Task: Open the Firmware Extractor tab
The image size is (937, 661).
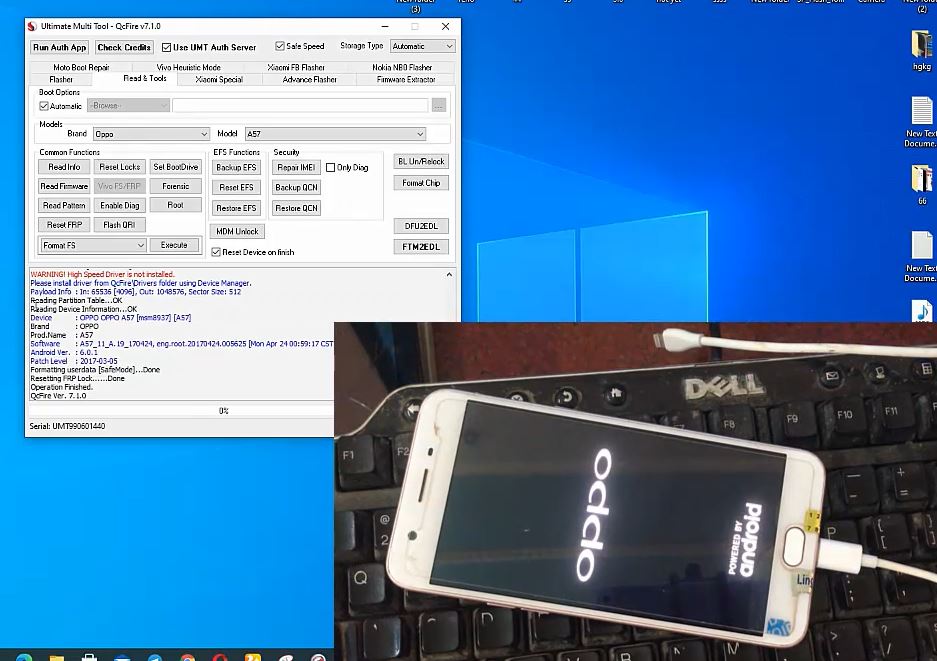Action: [x=406, y=79]
